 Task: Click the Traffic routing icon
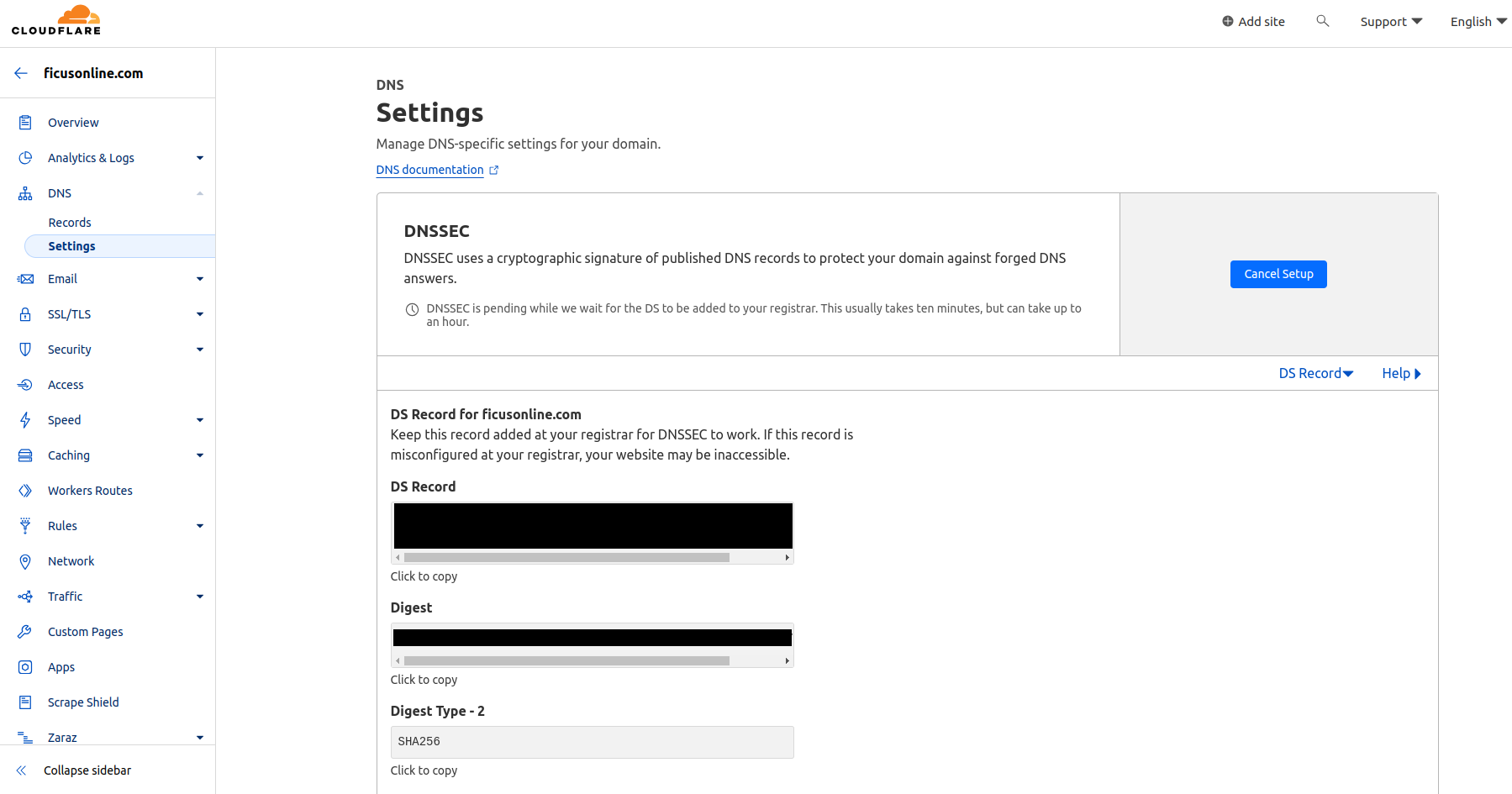point(25,597)
